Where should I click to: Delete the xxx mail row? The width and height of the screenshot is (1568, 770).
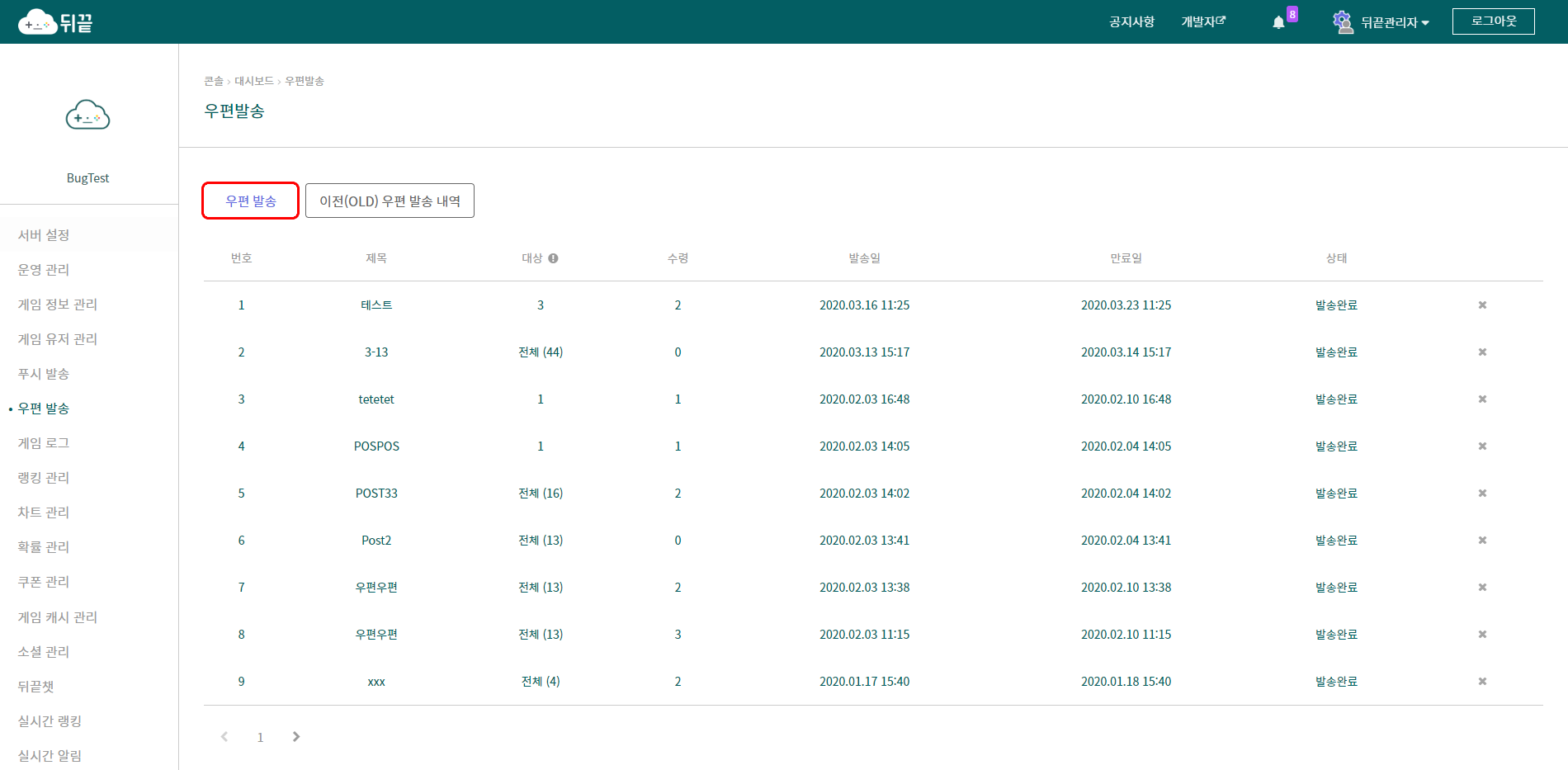1482,682
